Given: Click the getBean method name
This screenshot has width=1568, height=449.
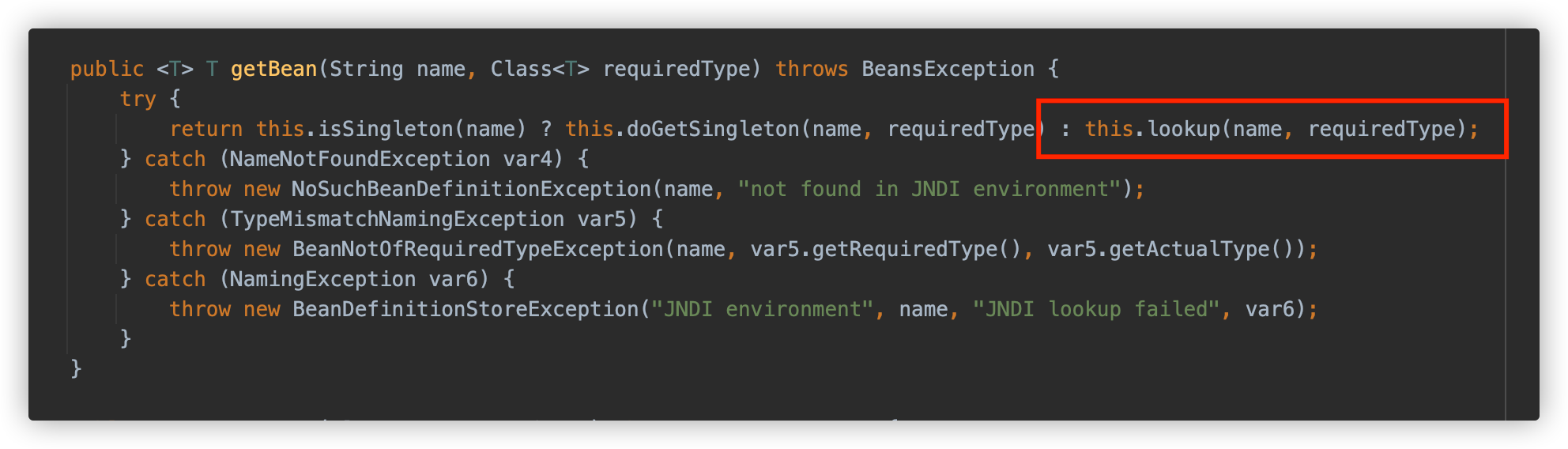Looking at the screenshot, I should (x=273, y=70).
